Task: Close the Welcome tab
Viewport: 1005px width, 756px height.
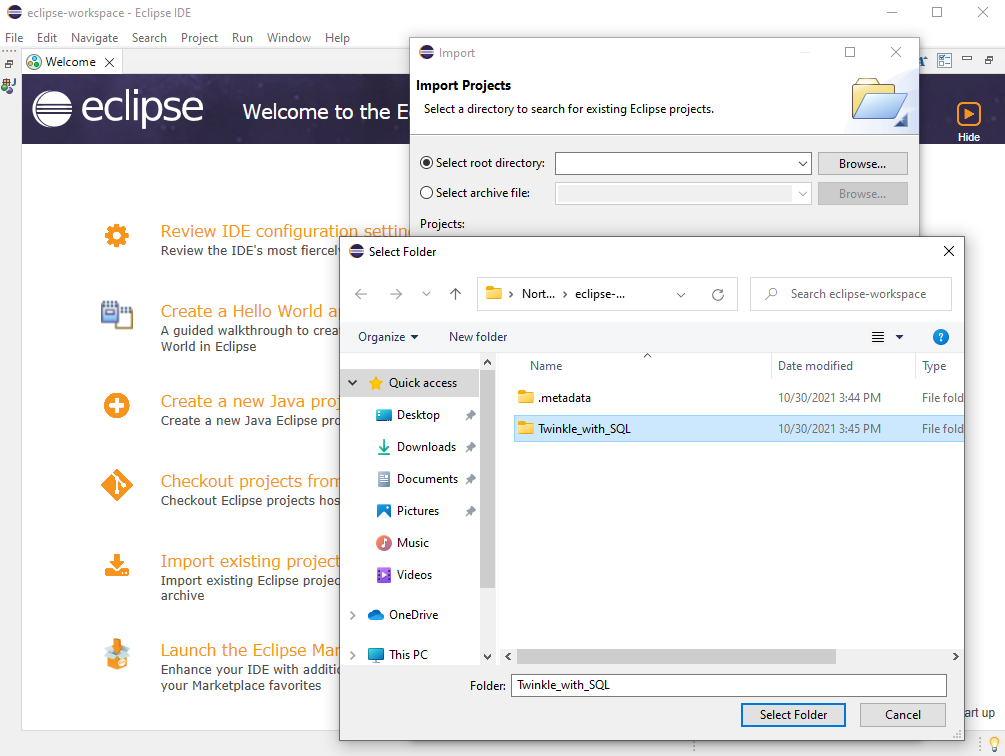Action: pos(110,62)
